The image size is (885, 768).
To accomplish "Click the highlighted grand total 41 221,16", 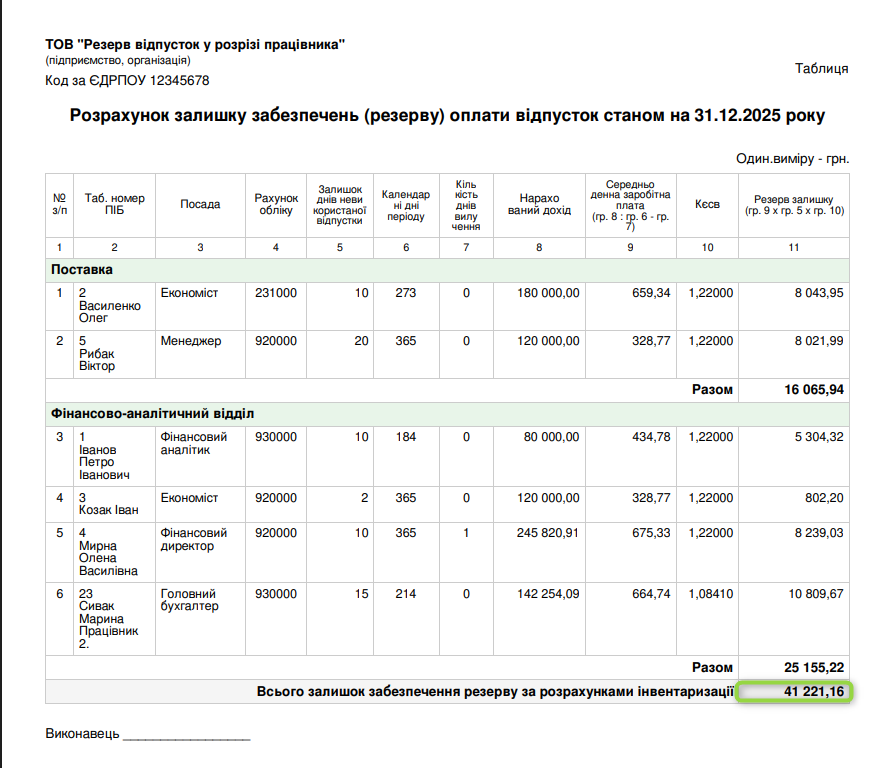I will click(x=794, y=691).
